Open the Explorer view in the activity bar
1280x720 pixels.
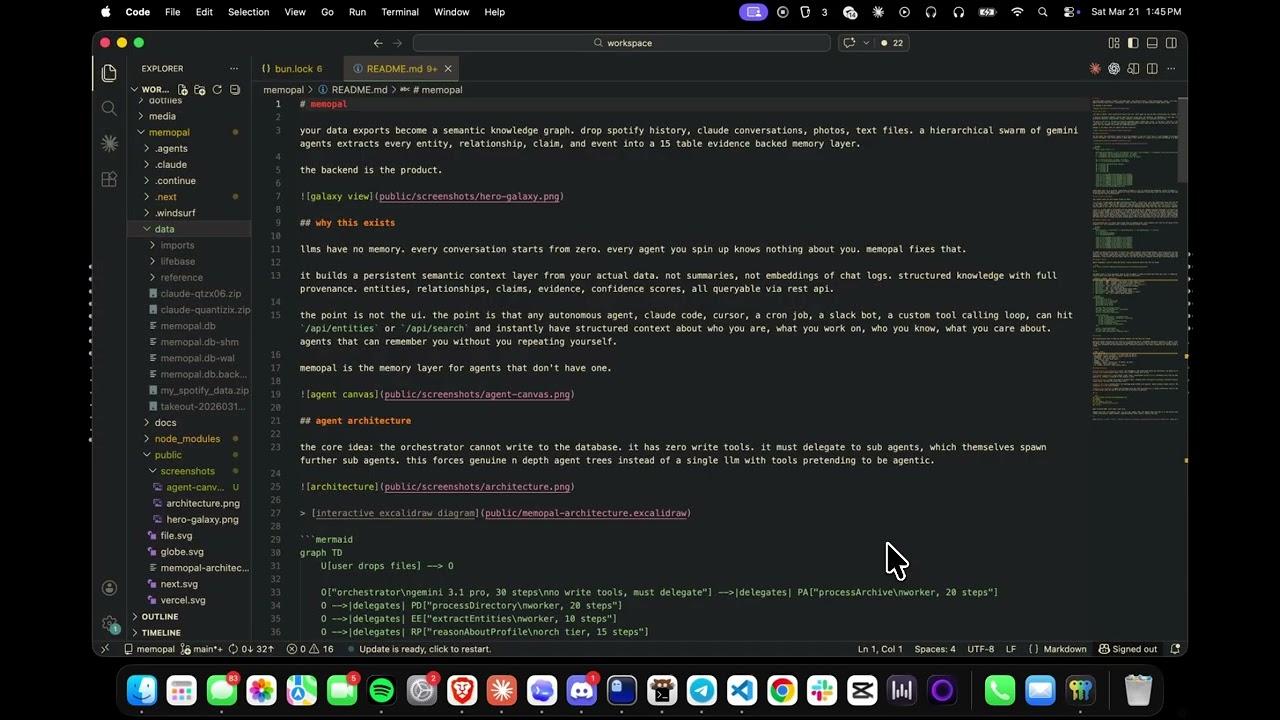pos(109,73)
